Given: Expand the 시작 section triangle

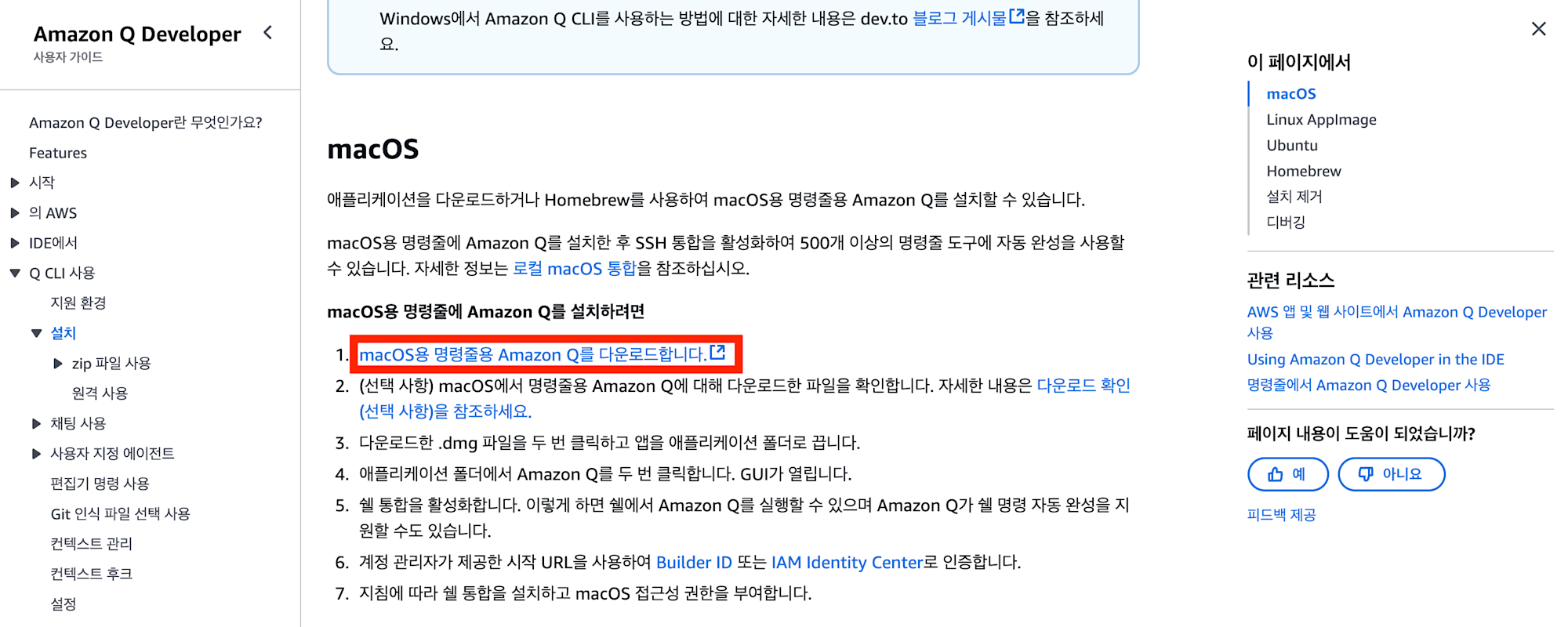Looking at the screenshot, I should click(15, 183).
